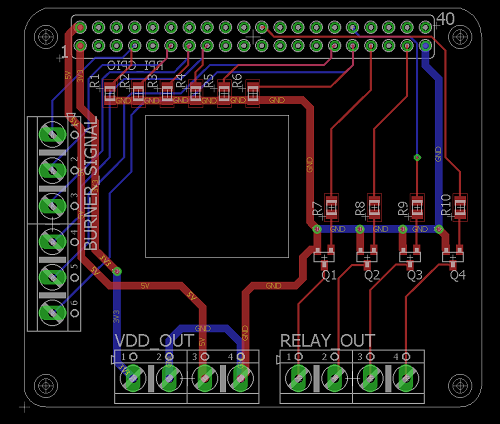Select header pin 1 pad
The height and width of the screenshot is (424, 500).
80,45
